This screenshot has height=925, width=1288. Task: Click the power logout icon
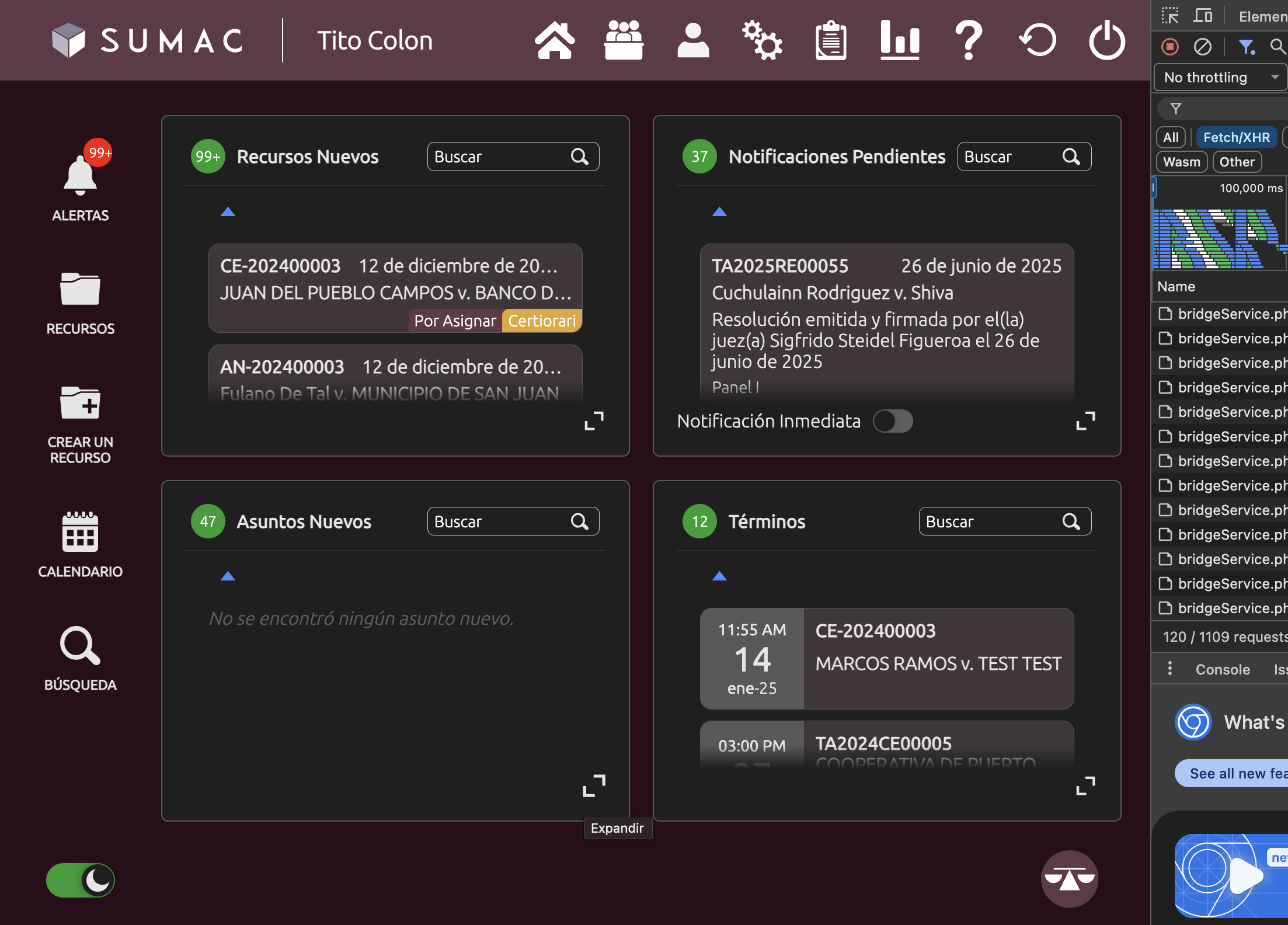tap(1106, 40)
